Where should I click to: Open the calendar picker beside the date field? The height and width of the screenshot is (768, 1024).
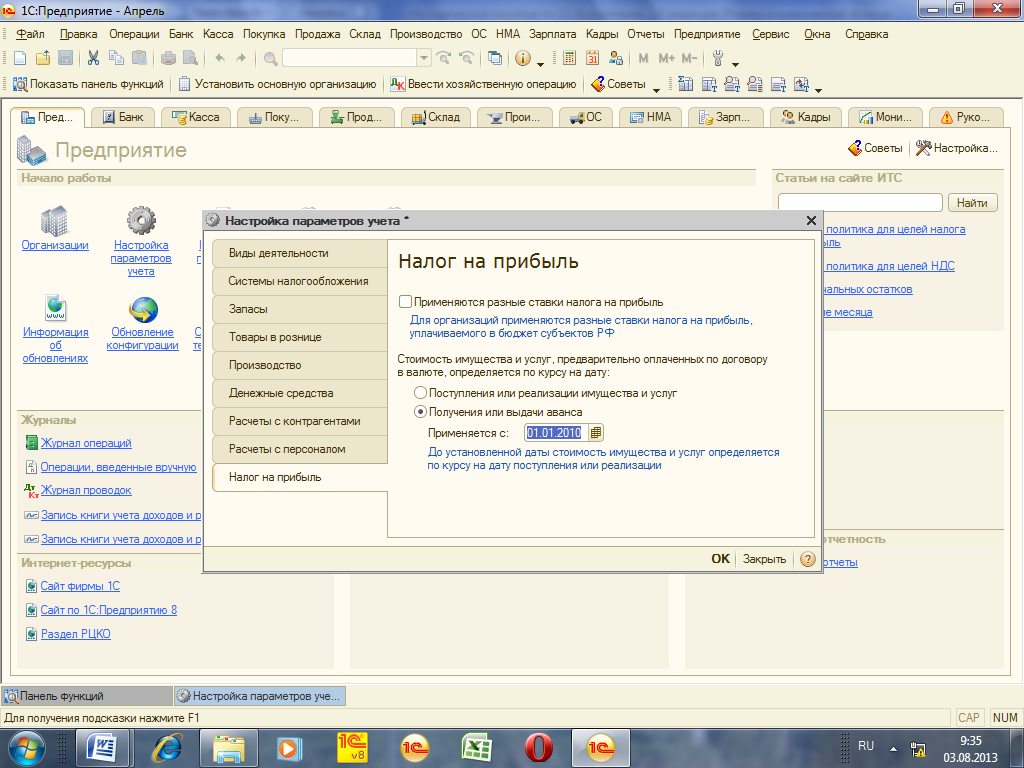pos(596,432)
